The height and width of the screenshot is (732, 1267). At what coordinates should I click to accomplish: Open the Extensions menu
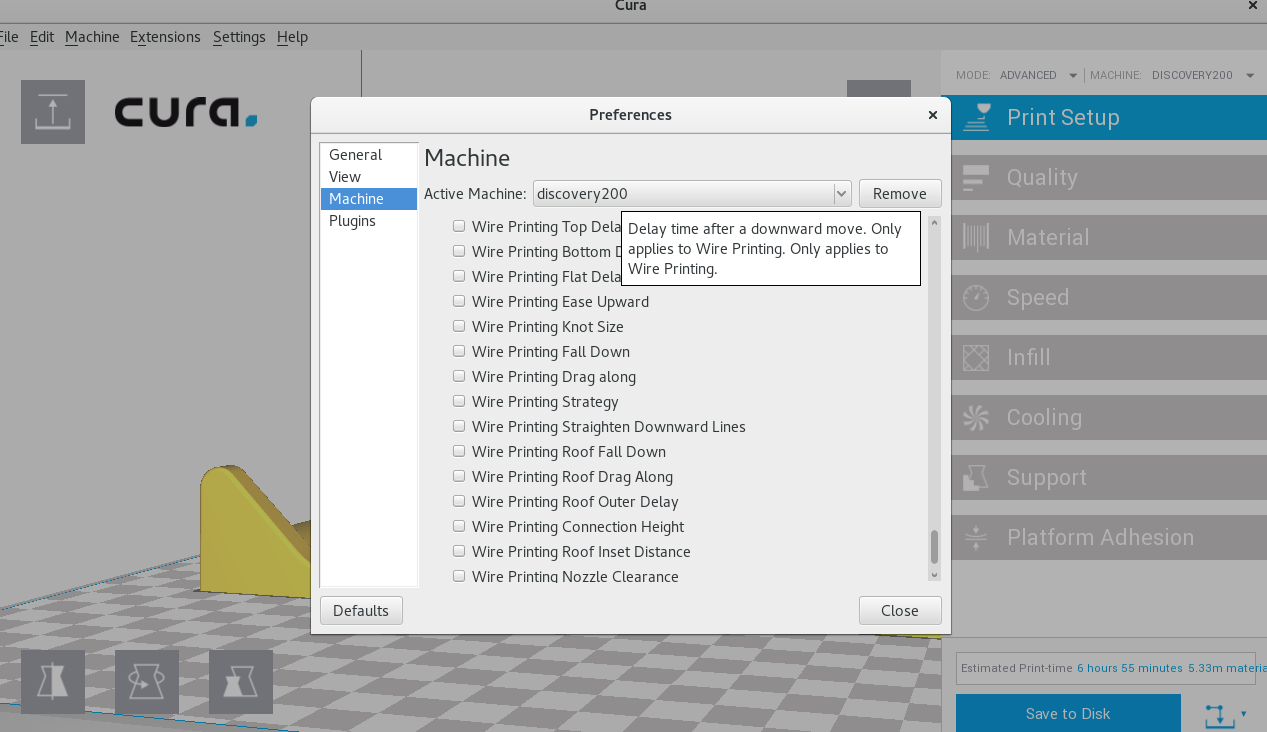click(x=165, y=37)
